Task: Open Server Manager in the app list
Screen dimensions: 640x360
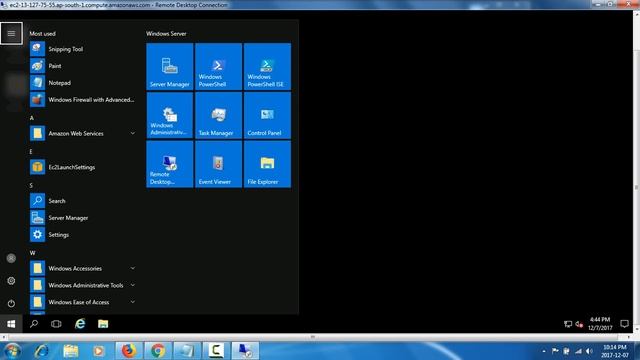Action: pos(83,218)
